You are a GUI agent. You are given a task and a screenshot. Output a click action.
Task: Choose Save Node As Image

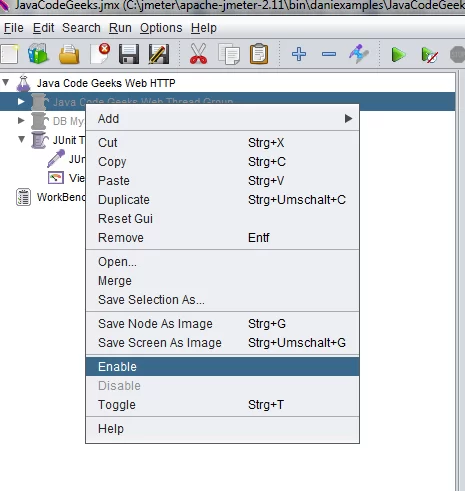point(222,324)
